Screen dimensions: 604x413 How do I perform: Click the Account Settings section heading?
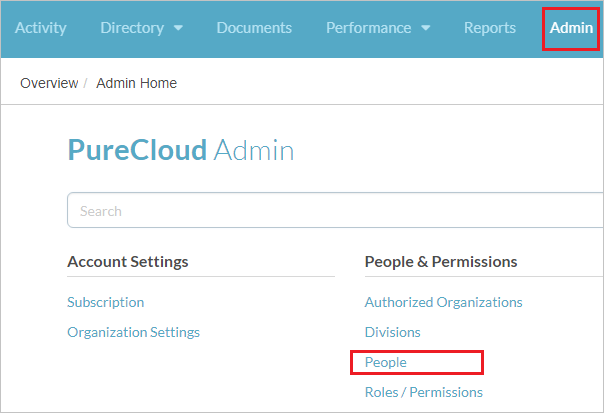click(x=127, y=262)
